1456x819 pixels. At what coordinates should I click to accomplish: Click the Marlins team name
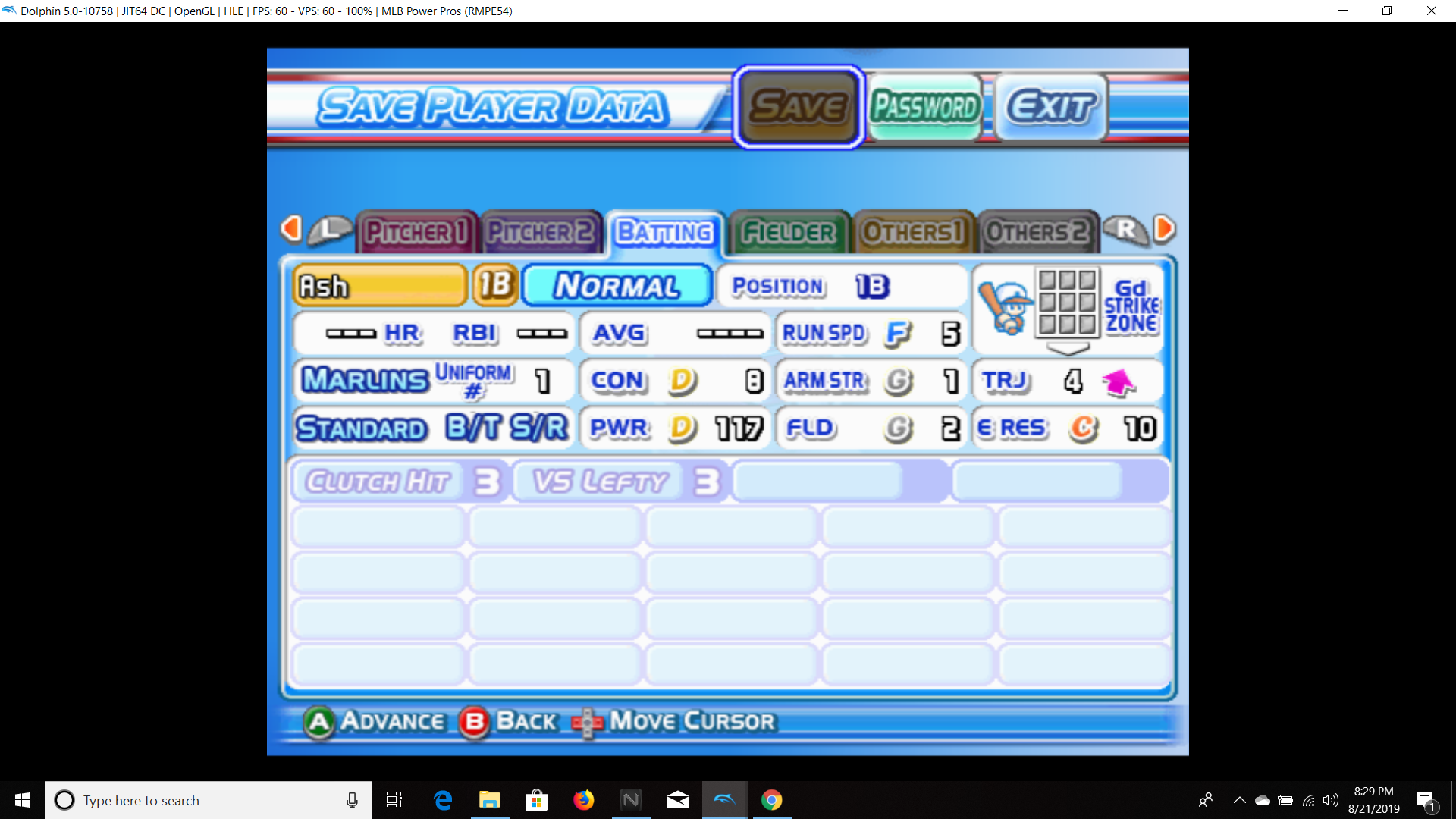point(365,380)
